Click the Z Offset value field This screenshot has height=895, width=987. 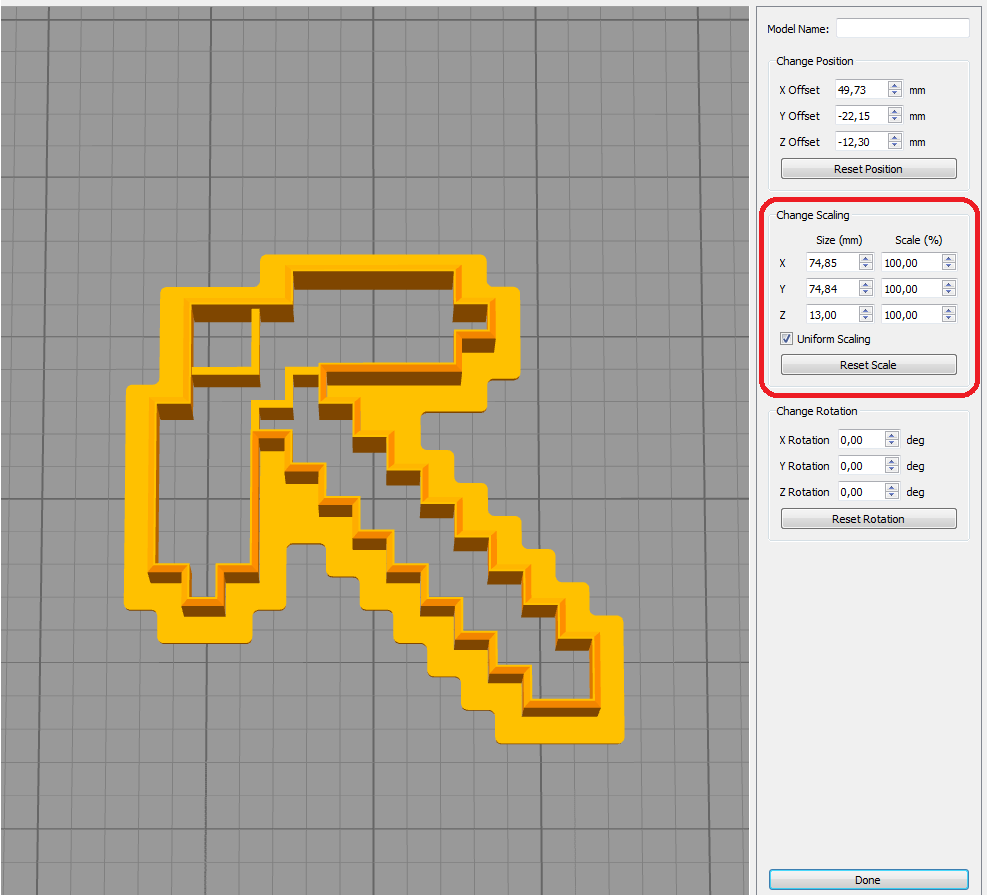861,142
